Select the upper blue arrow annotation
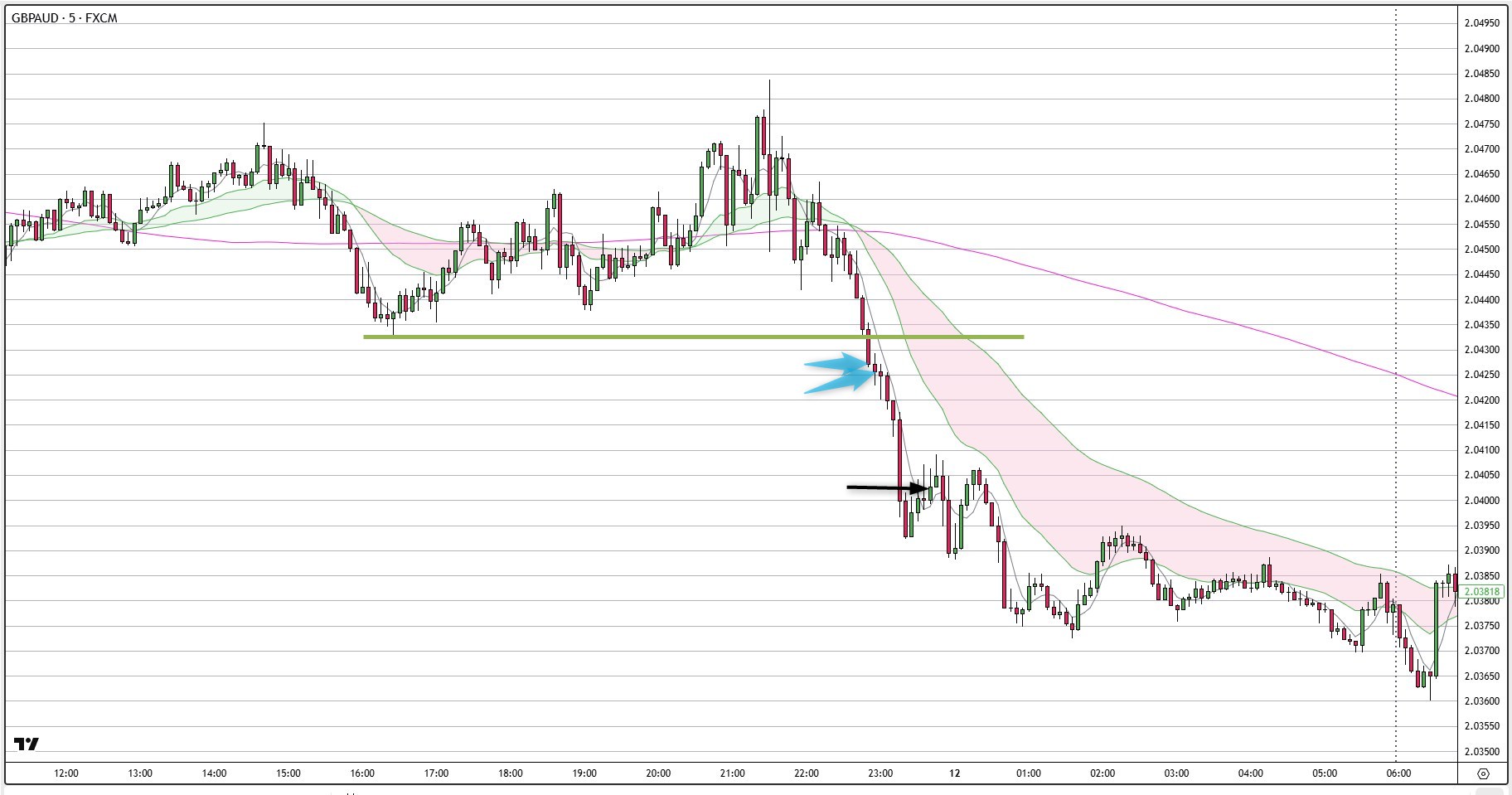The image size is (1512, 795). pyautogui.click(x=837, y=363)
